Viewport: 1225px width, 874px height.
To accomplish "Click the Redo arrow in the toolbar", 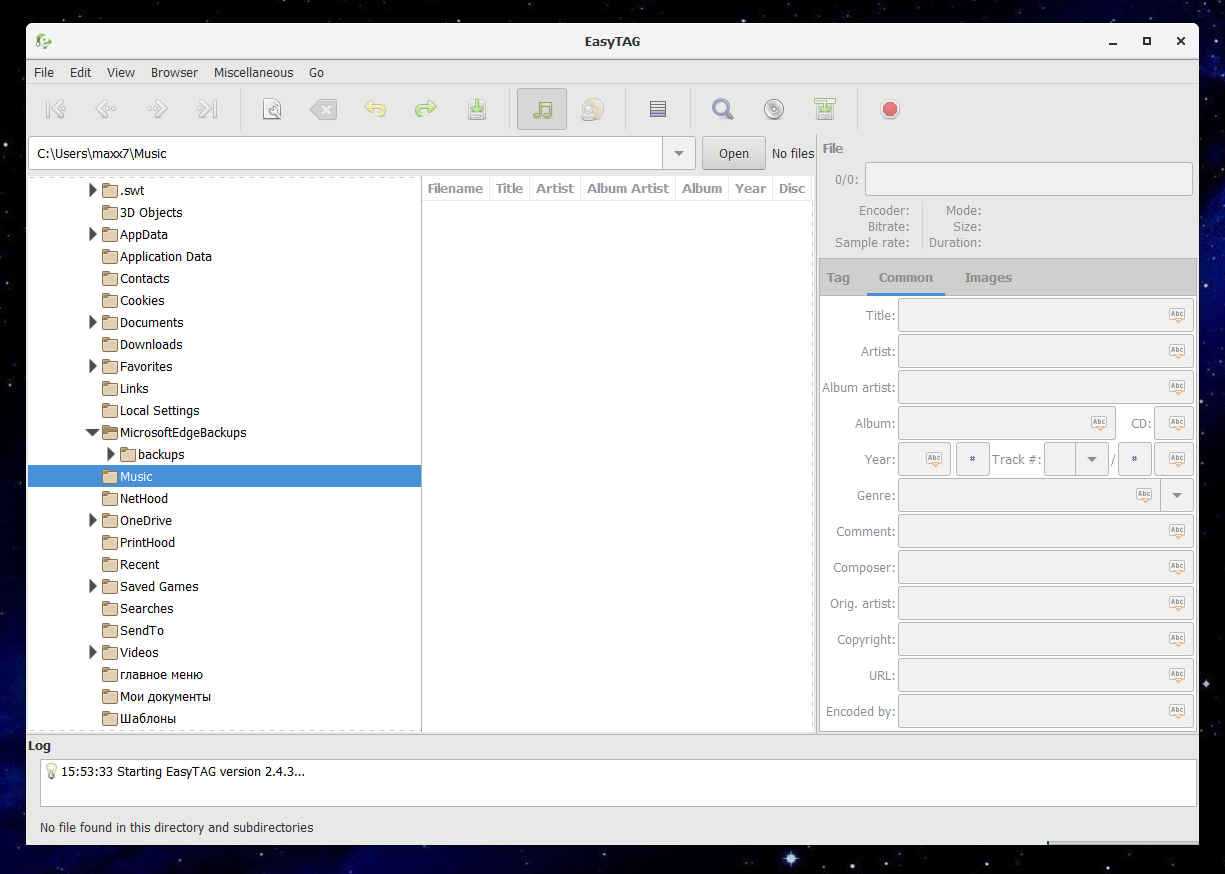I will [426, 109].
